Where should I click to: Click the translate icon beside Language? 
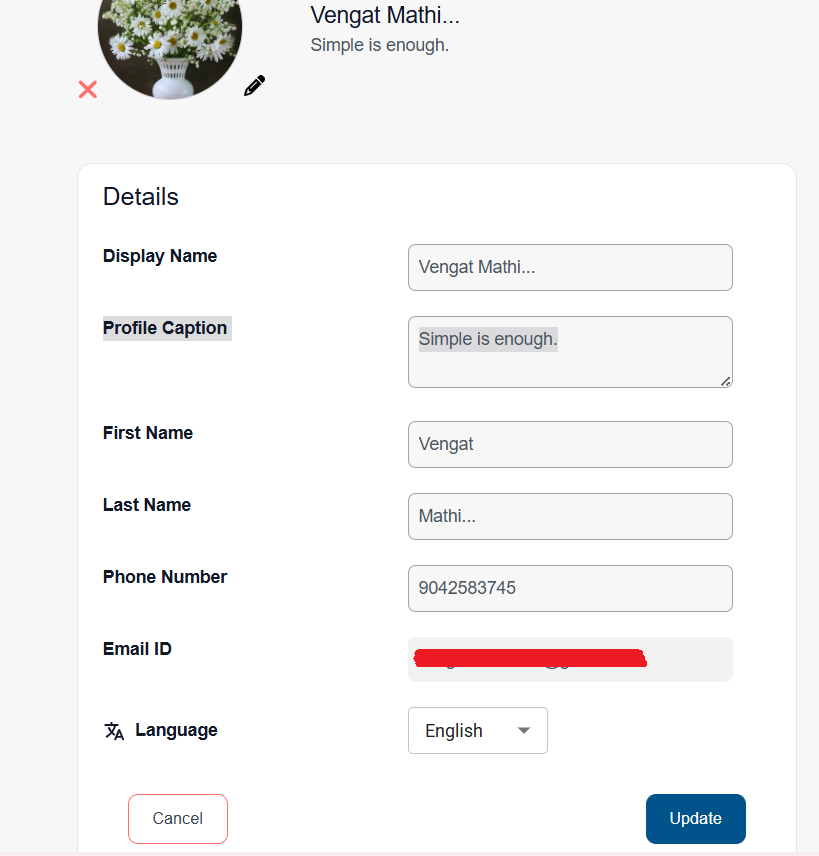(114, 730)
